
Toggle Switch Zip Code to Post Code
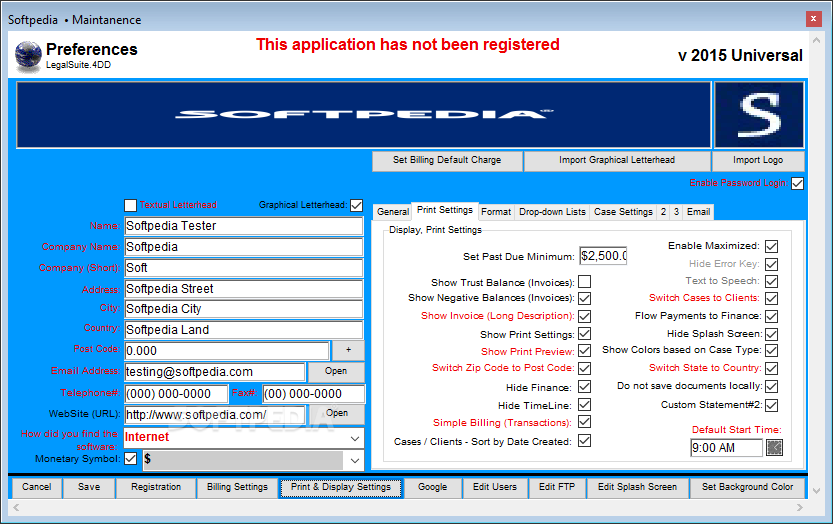click(584, 368)
